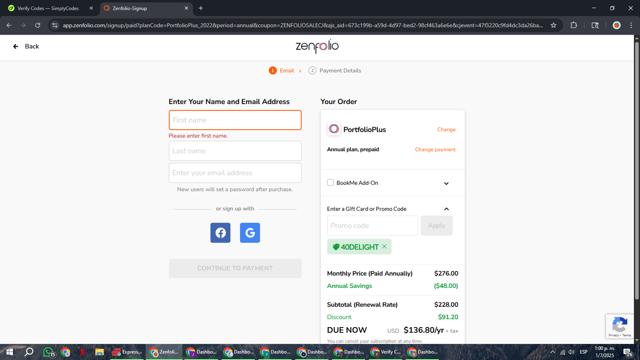Click the $136.80/yr due now amount
Screen dimensions: 640x360
tap(423, 330)
